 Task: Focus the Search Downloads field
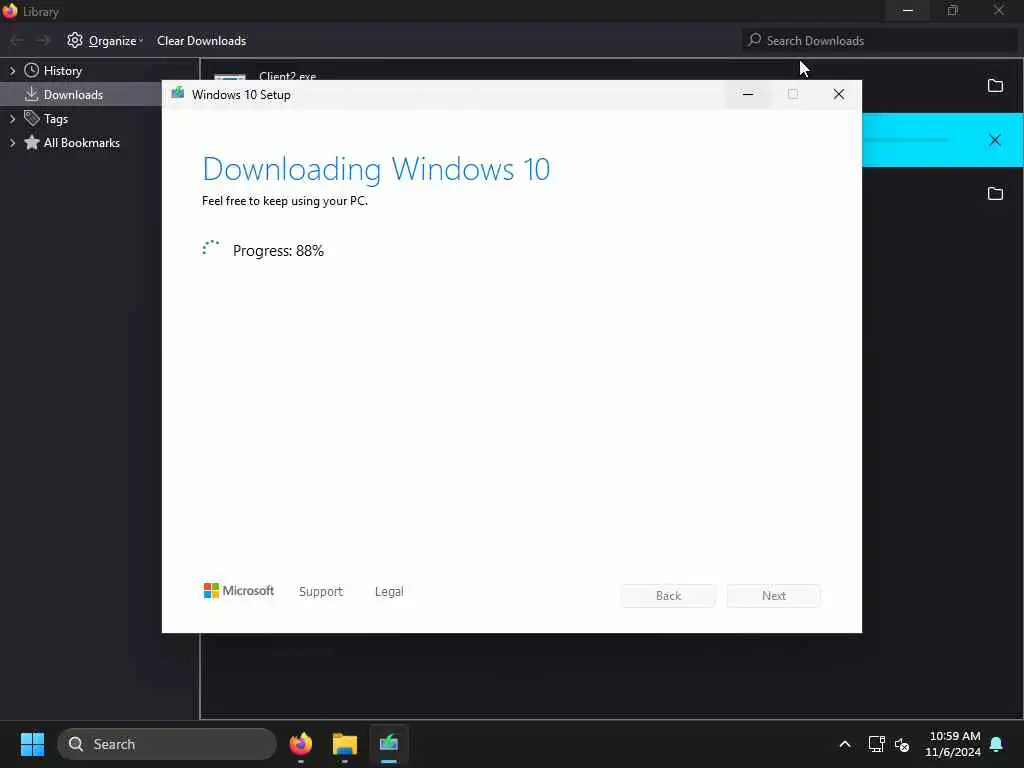coord(879,40)
